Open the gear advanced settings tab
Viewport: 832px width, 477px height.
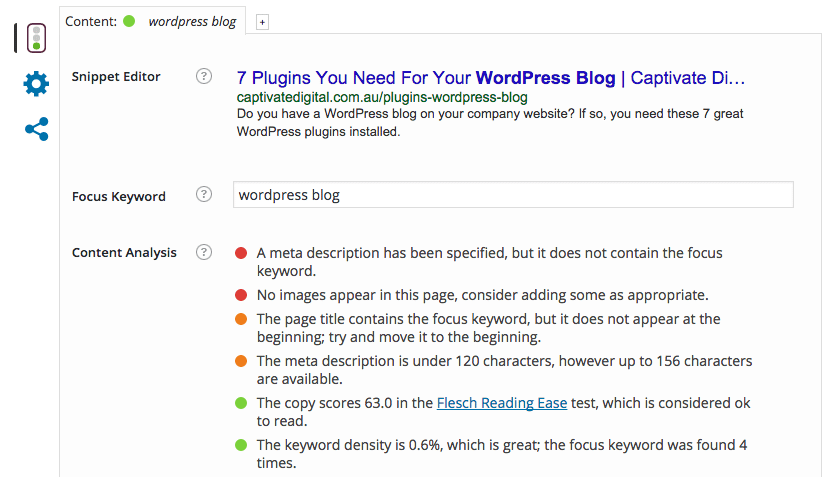pos(36,84)
